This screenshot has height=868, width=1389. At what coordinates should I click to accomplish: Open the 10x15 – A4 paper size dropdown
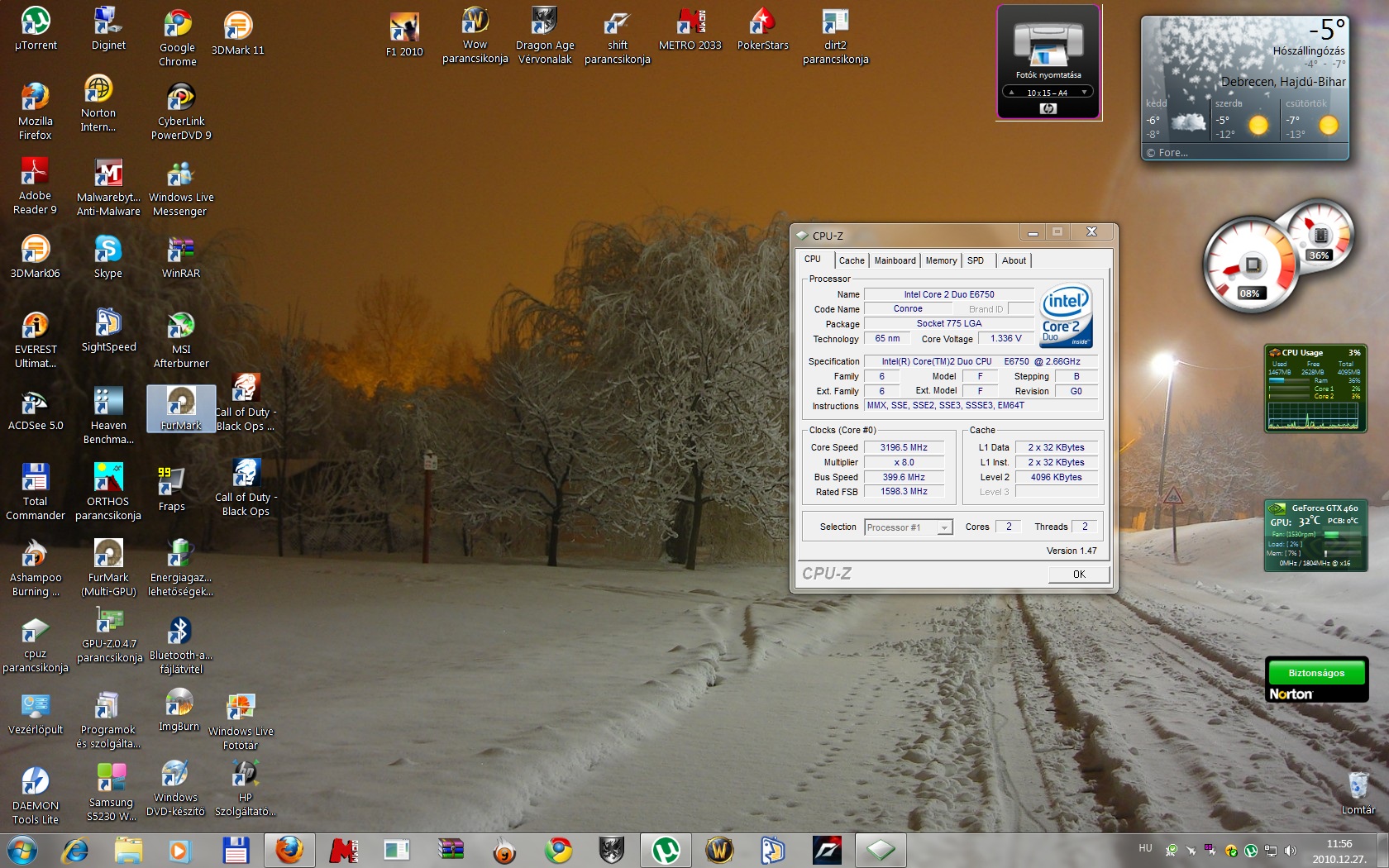coord(1048,92)
